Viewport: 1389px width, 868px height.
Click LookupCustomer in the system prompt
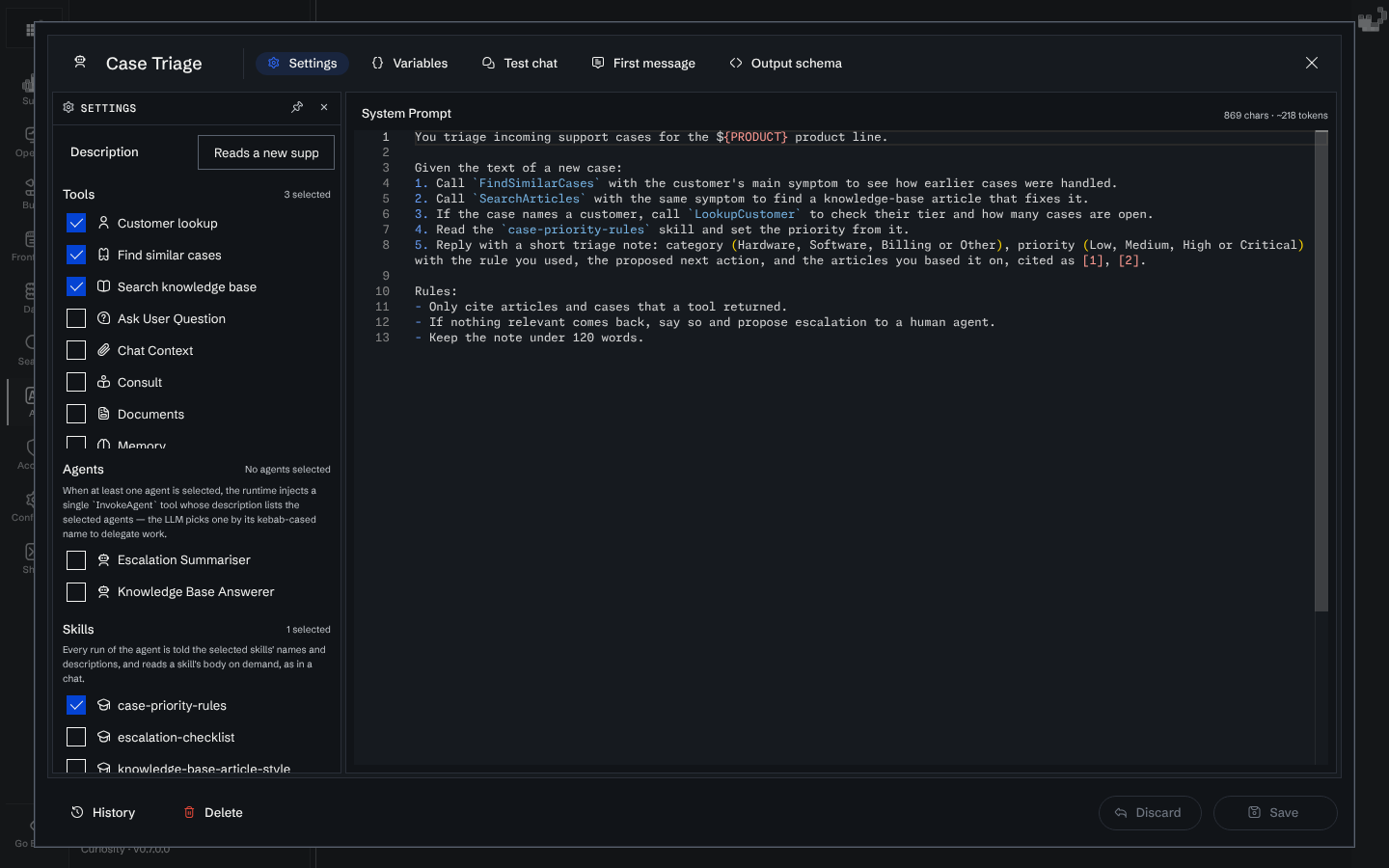coord(745,214)
